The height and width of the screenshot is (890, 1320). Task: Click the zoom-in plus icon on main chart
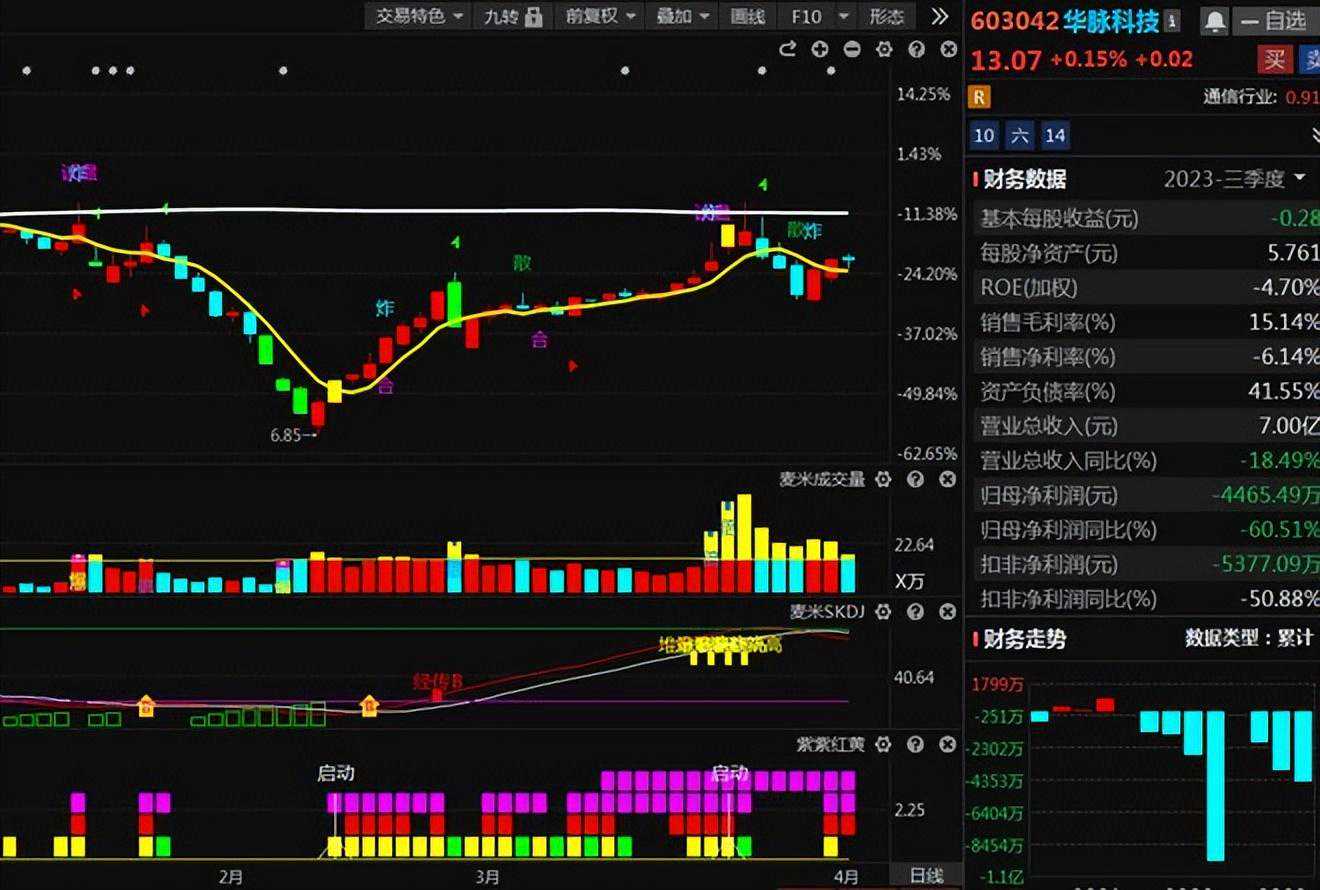click(x=820, y=49)
